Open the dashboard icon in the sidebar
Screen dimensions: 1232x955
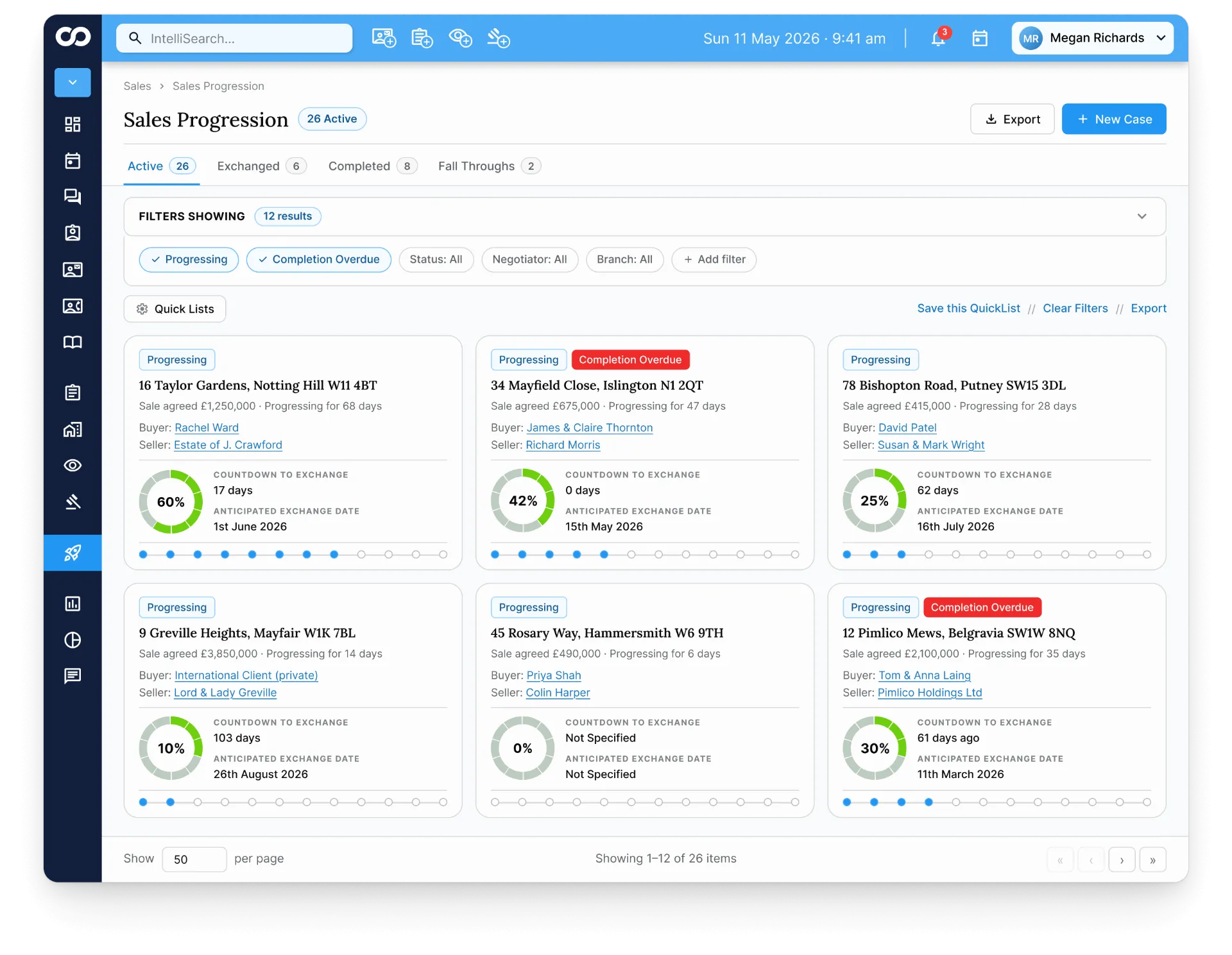pyautogui.click(x=73, y=124)
